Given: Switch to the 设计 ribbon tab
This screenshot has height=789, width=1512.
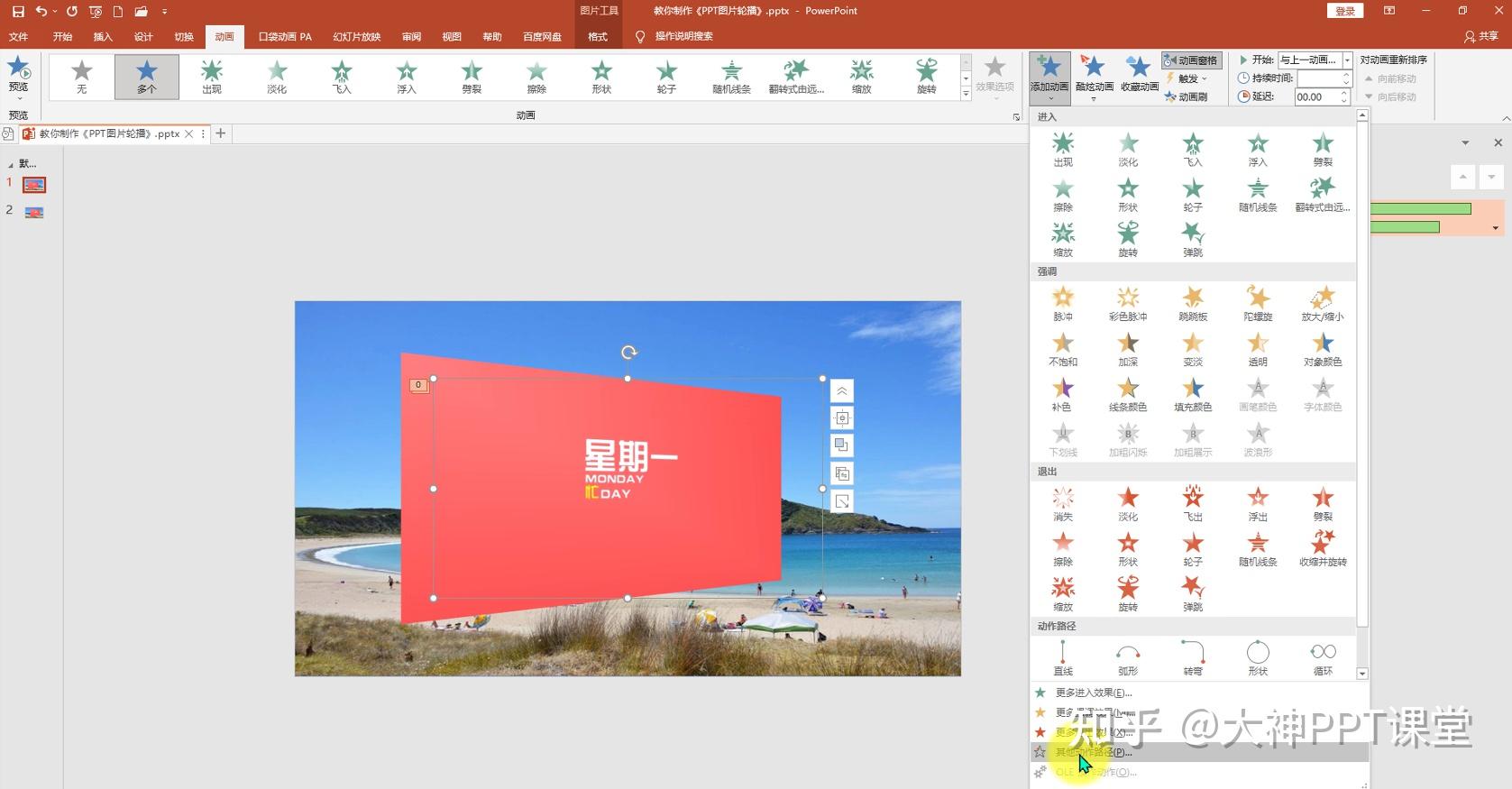Looking at the screenshot, I should tap(143, 37).
